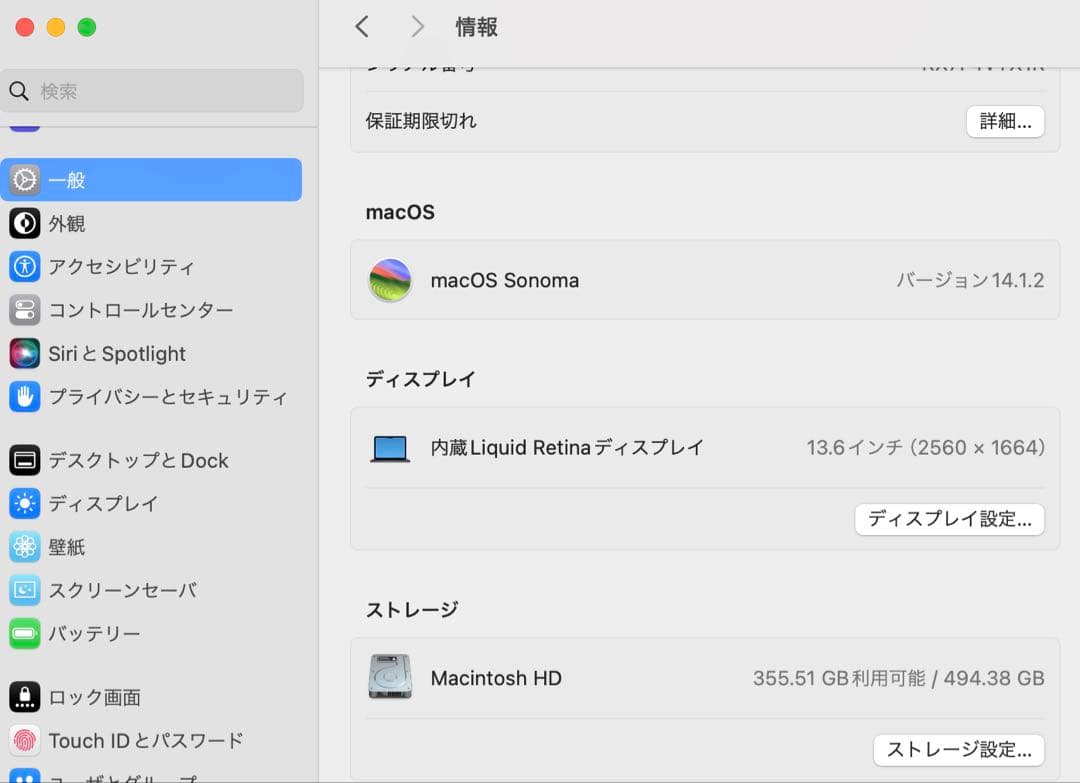This screenshot has width=1080, height=783.
Task: Open ロック画面 settings
Action: [x=24, y=697]
